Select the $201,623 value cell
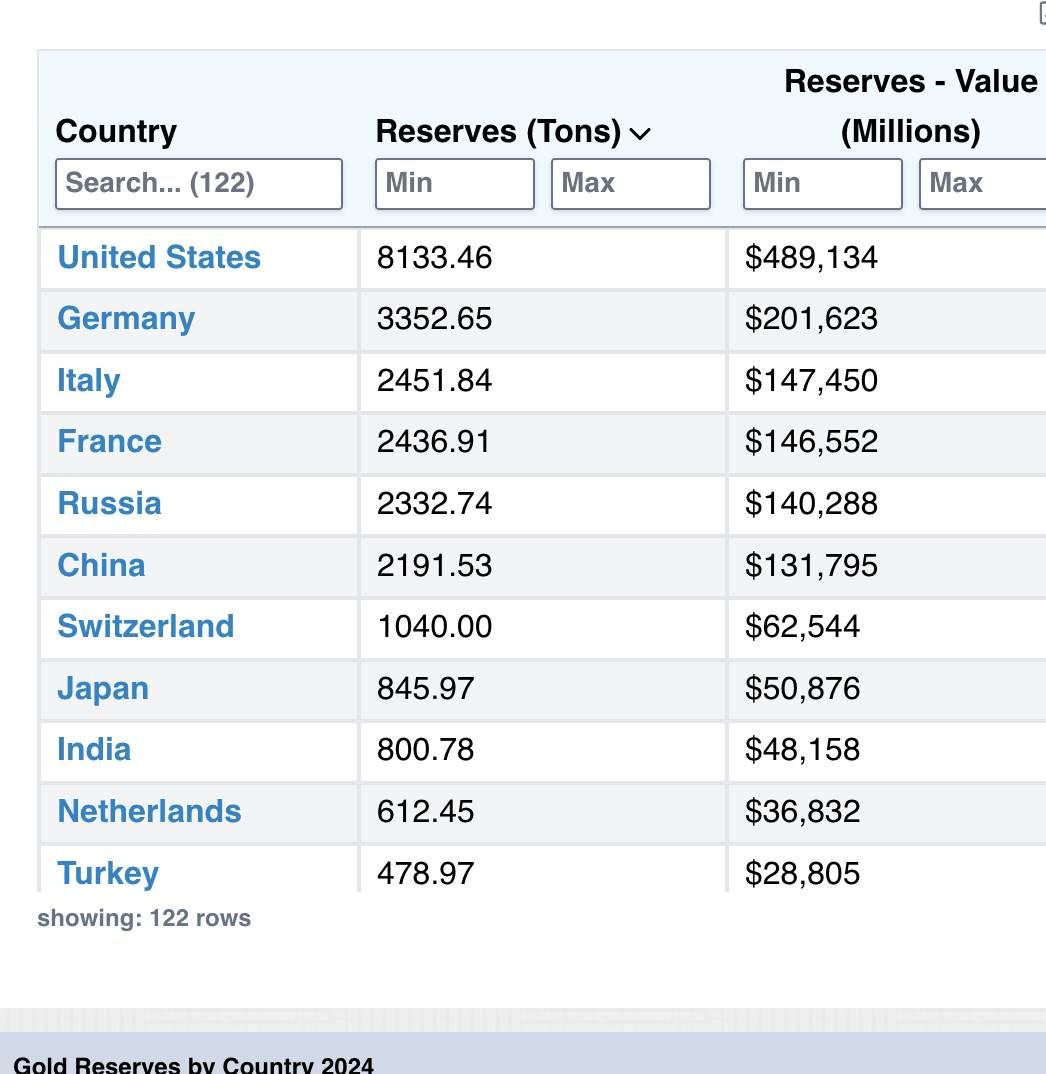 (x=887, y=320)
